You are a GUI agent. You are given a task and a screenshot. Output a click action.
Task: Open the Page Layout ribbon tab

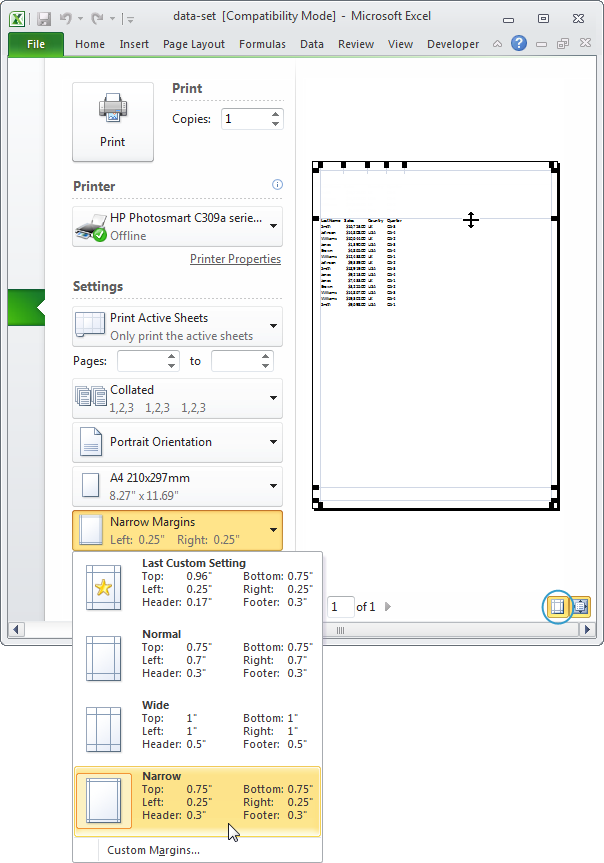click(193, 44)
